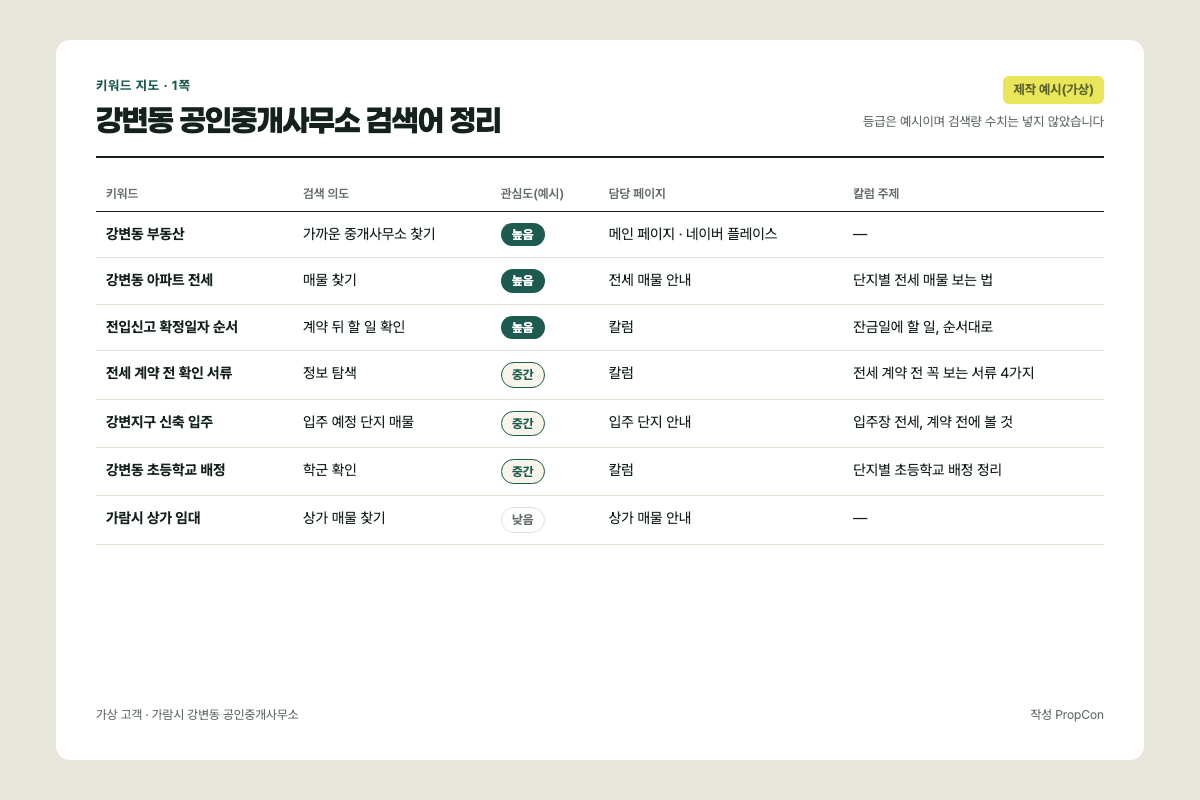The height and width of the screenshot is (800, 1200).
Task: Click the '입주 예정 단지 매물' cell
Action: [x=358, y=422]
